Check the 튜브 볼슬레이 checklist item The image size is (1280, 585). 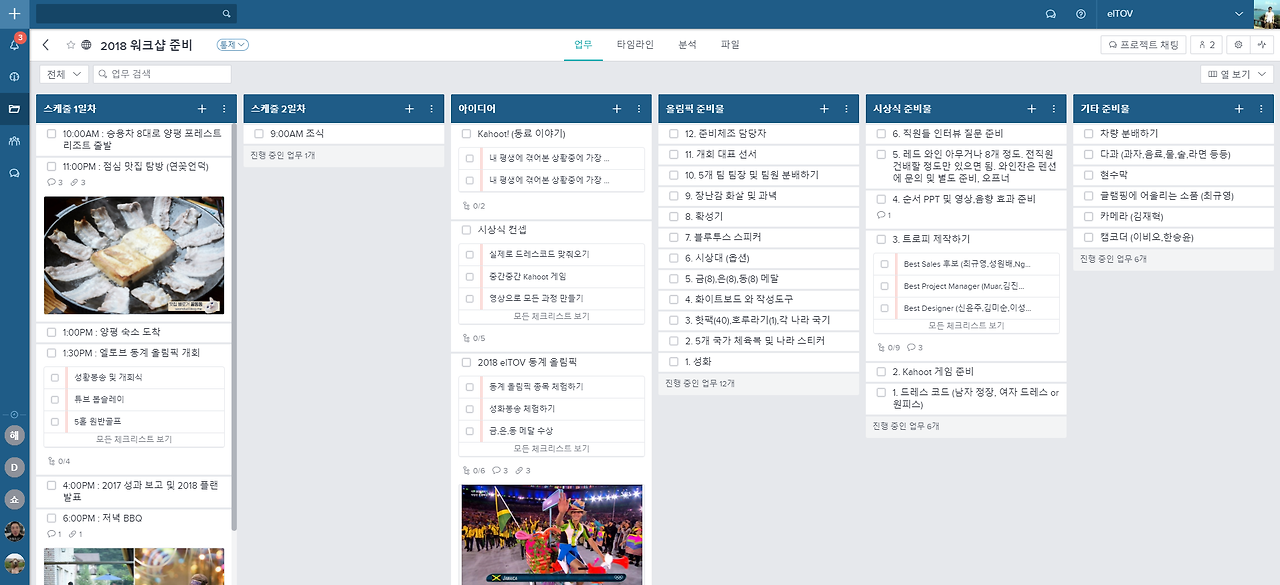[55, 399]
